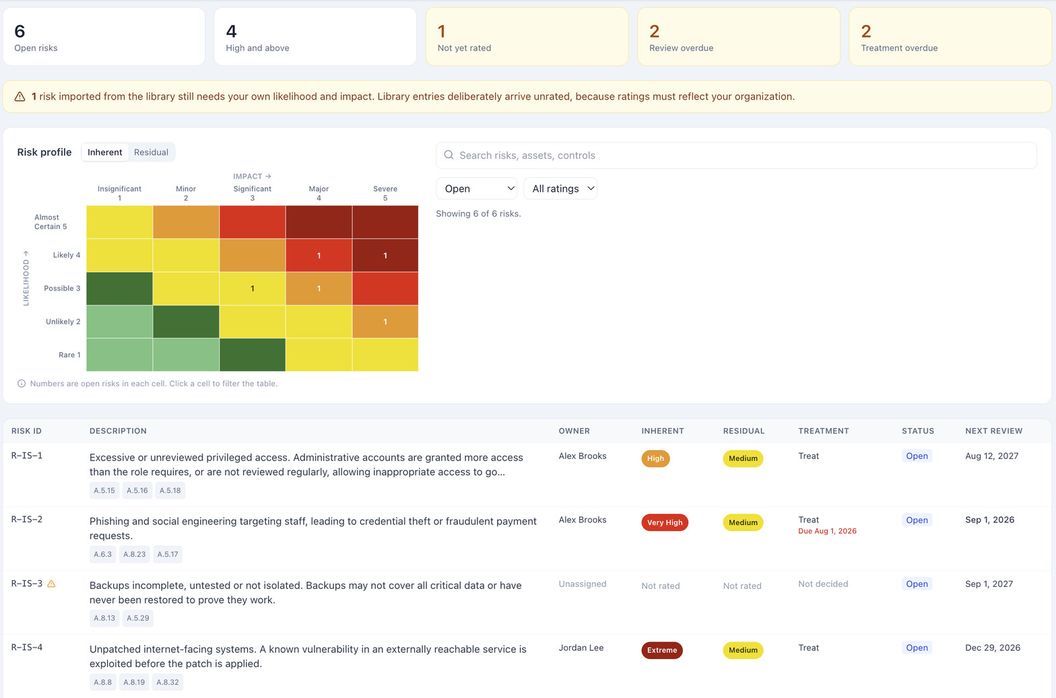Filter by Unlikely 2, Severe 5 matrix cell
Viewport: 1056px width, 698px height.
tap(385, 321)
